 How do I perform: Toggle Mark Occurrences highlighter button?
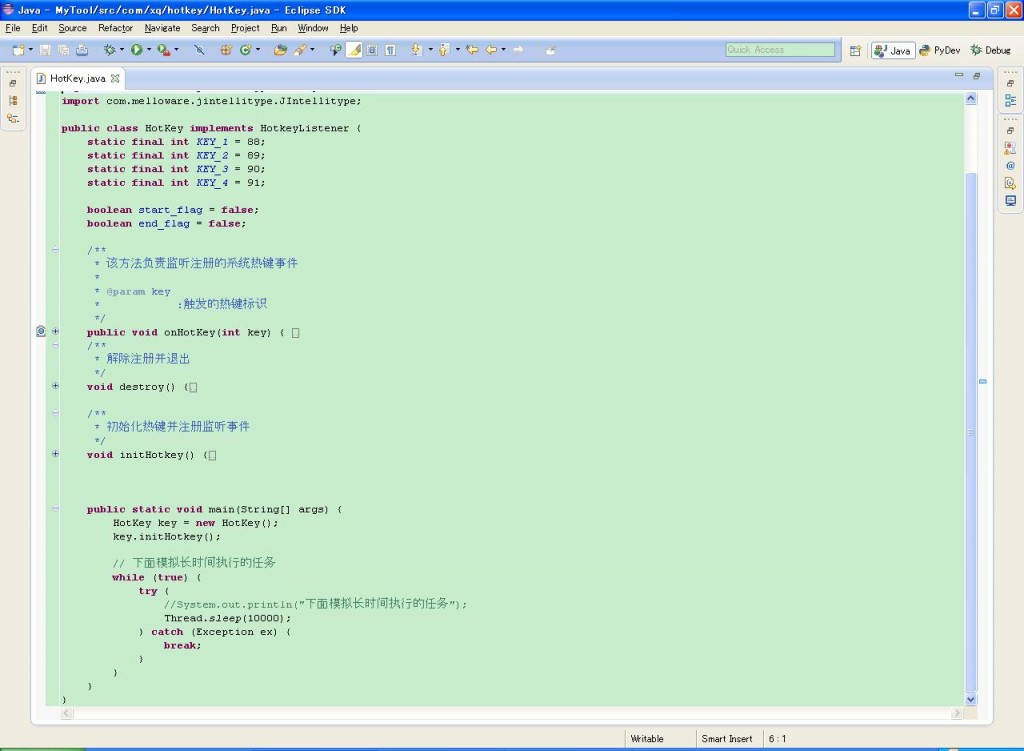[x=354, y=49]
